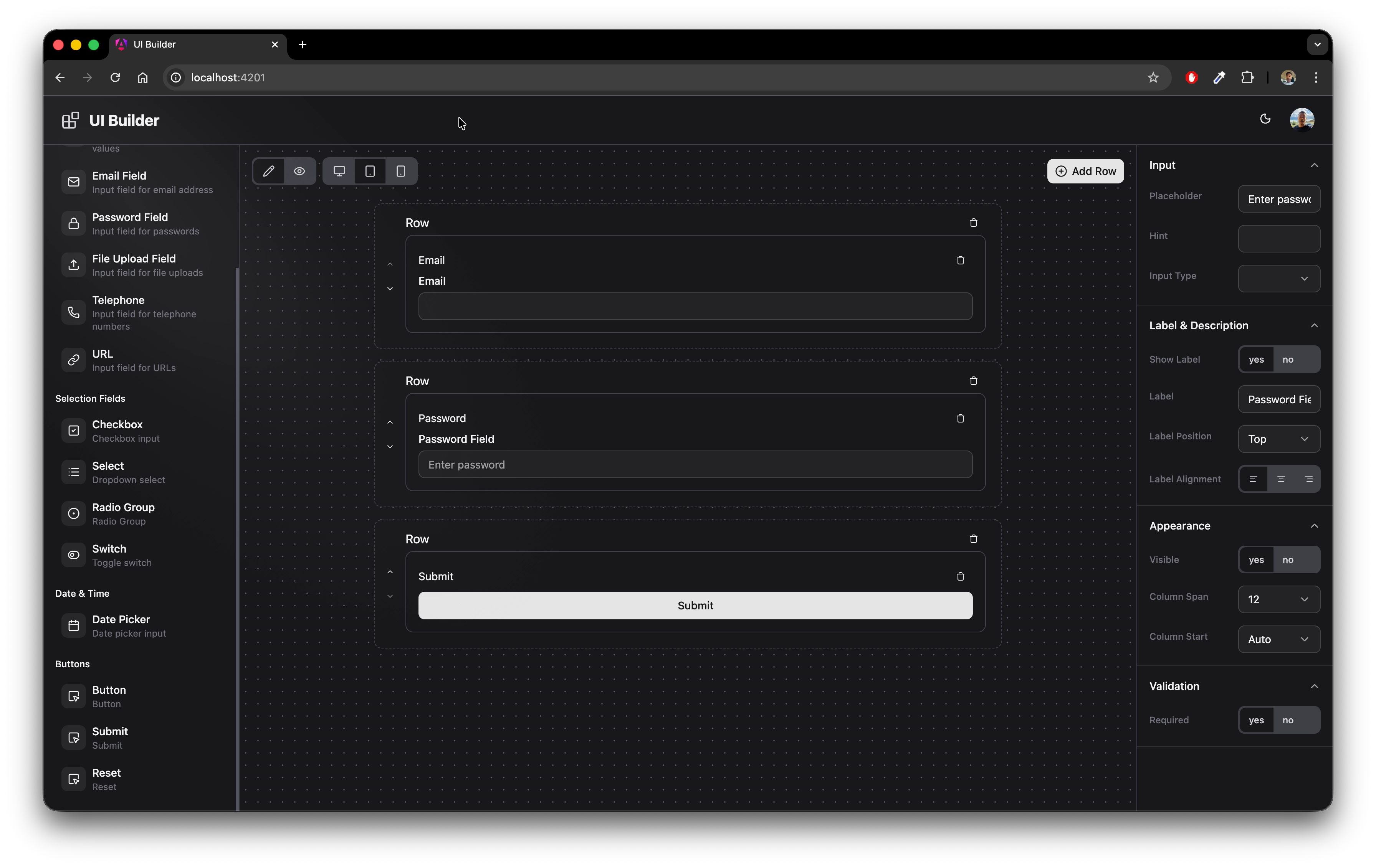Select the desktop viewport icon

pyautogui.click(x=339, y=171)
